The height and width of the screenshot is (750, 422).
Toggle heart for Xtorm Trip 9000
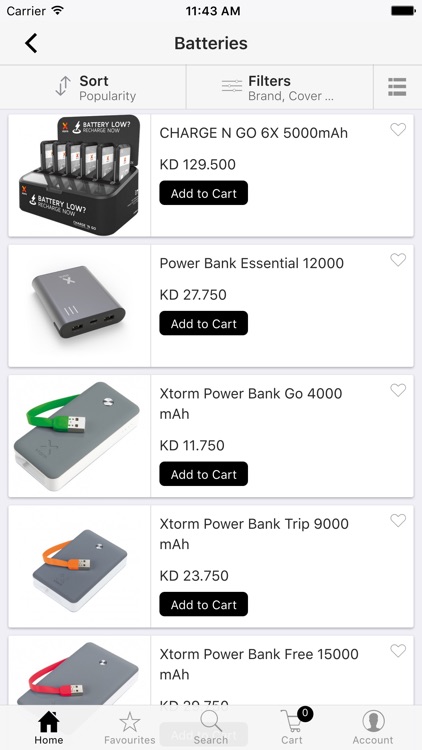[x=398, y=520]
